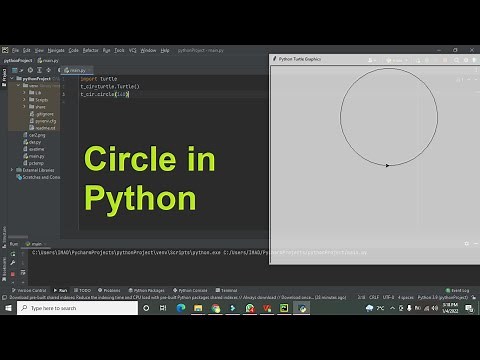Viewport: 480px width, 360px height.
Task: Open TODO tool window
Action: (82, 290)
